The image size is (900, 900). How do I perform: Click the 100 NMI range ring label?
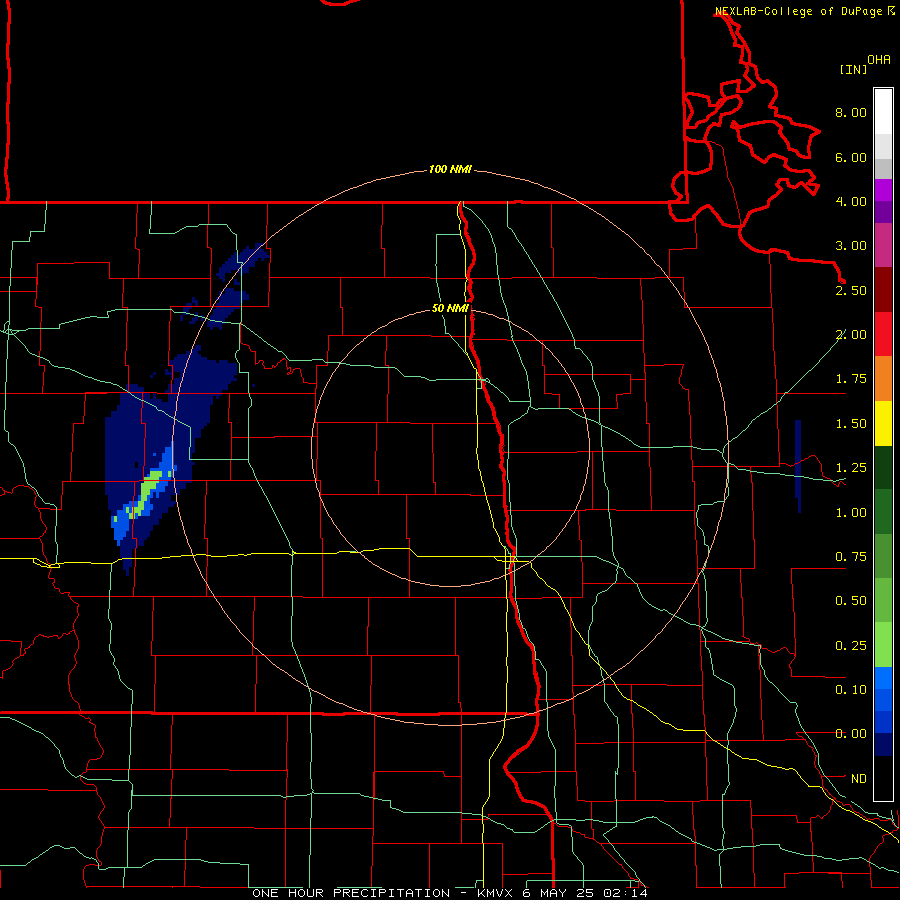click(x=450, y=169)
